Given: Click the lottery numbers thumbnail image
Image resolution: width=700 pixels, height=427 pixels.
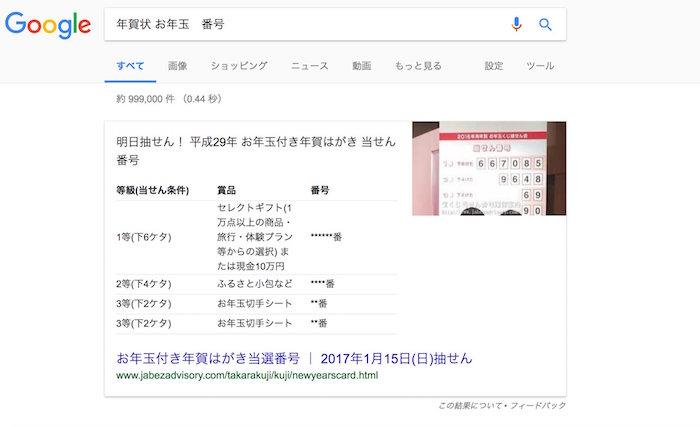Looking at the screenshot, I should (489, 168).
